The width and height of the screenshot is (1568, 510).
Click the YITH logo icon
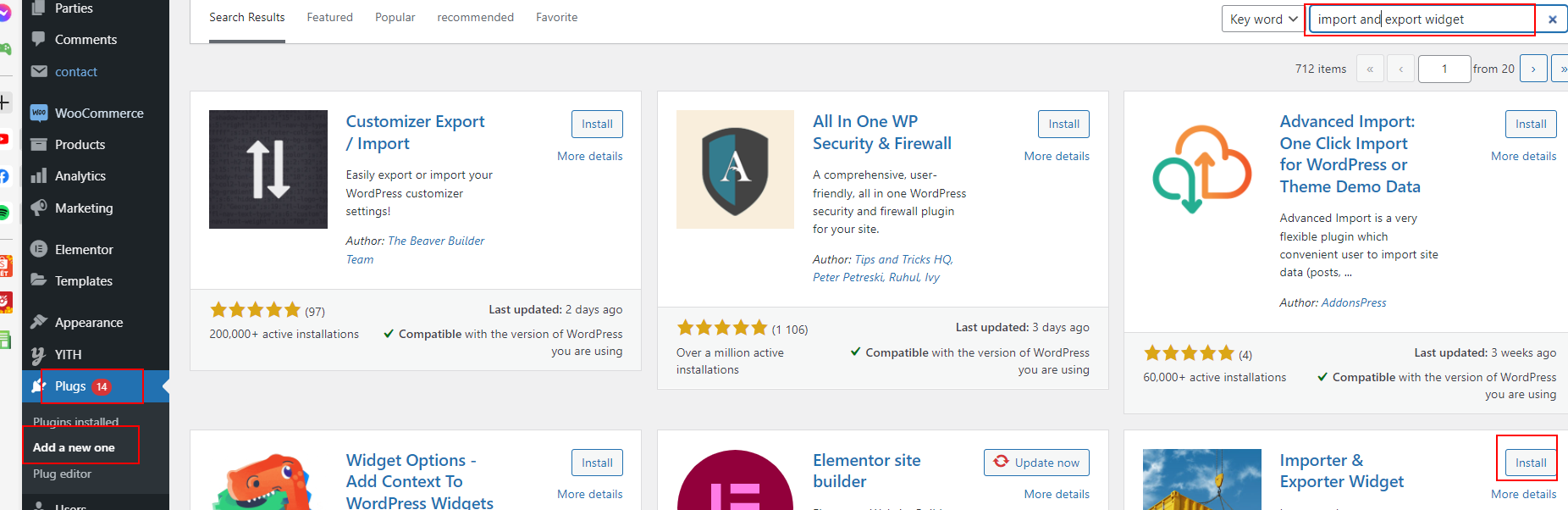click(38, 355)
